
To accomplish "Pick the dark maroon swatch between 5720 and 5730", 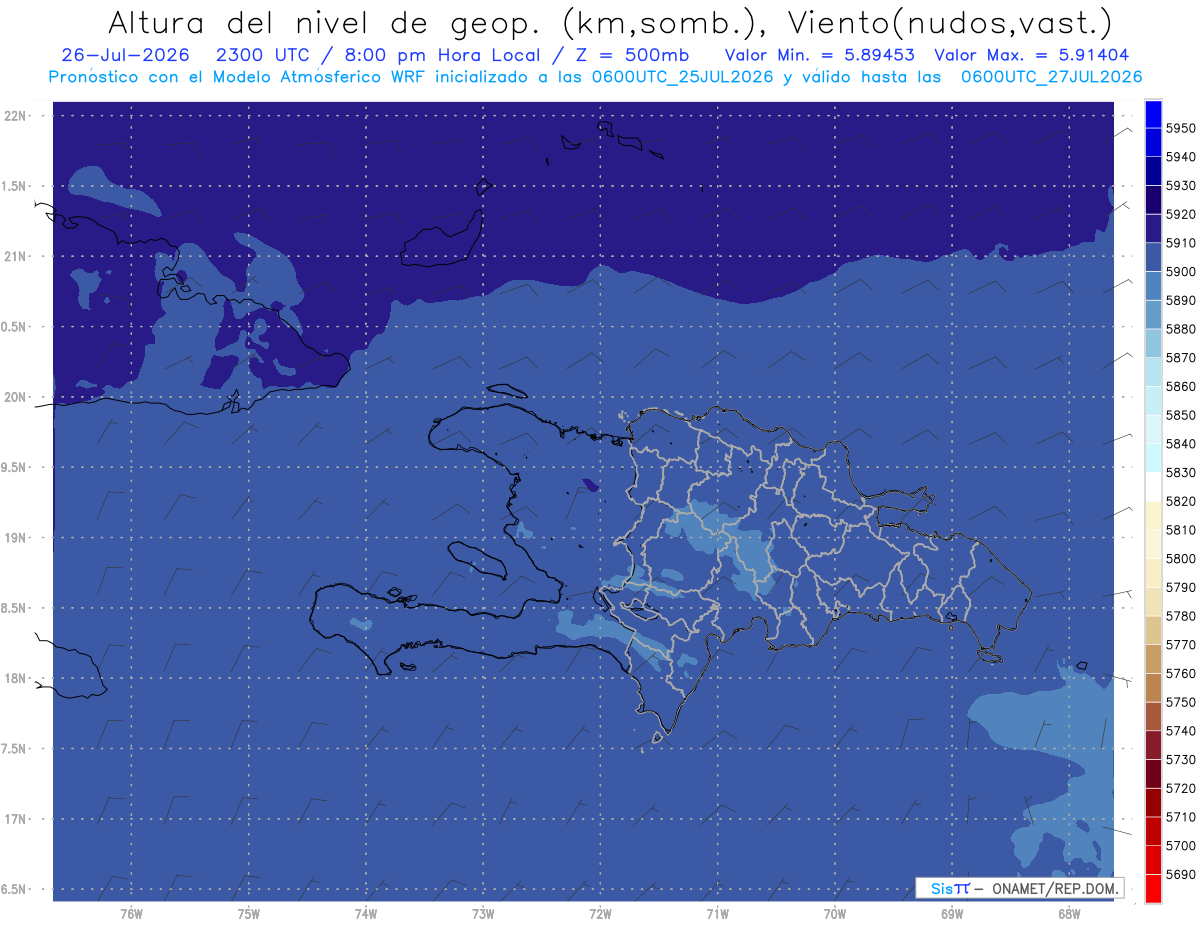I will coord(1152,774).
